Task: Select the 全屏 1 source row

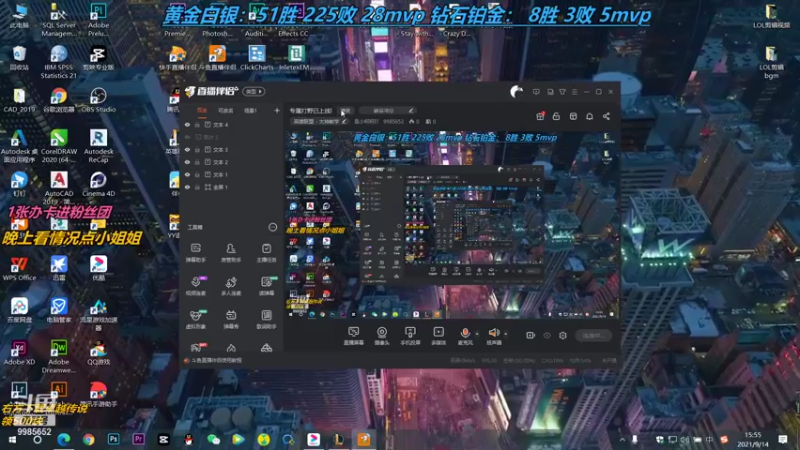Action: point(231,187)
